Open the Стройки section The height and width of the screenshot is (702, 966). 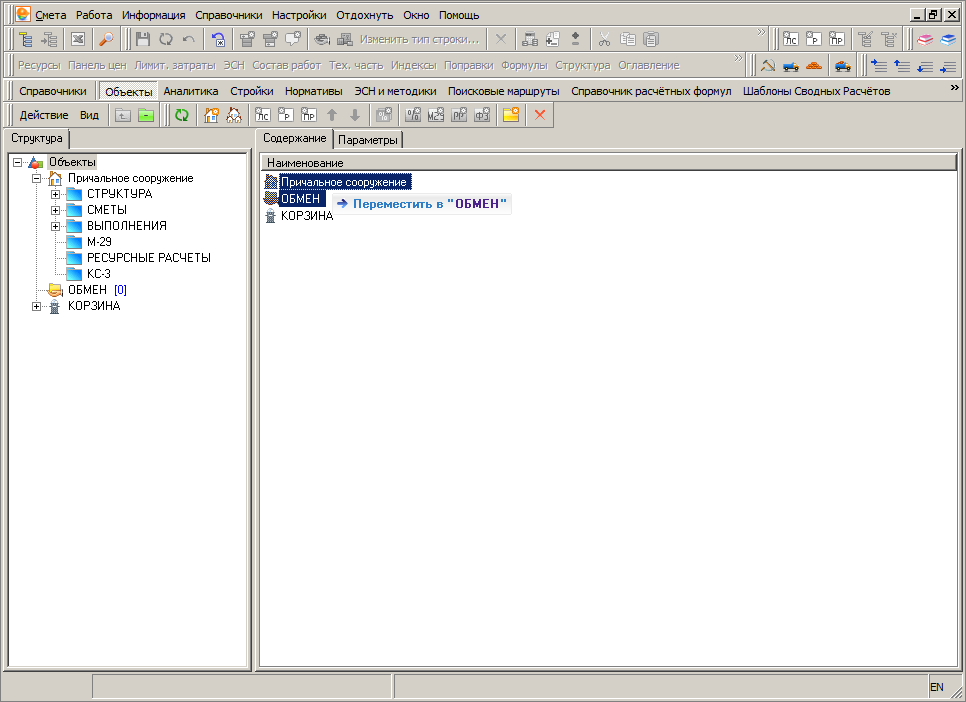(x=252, y=91)
